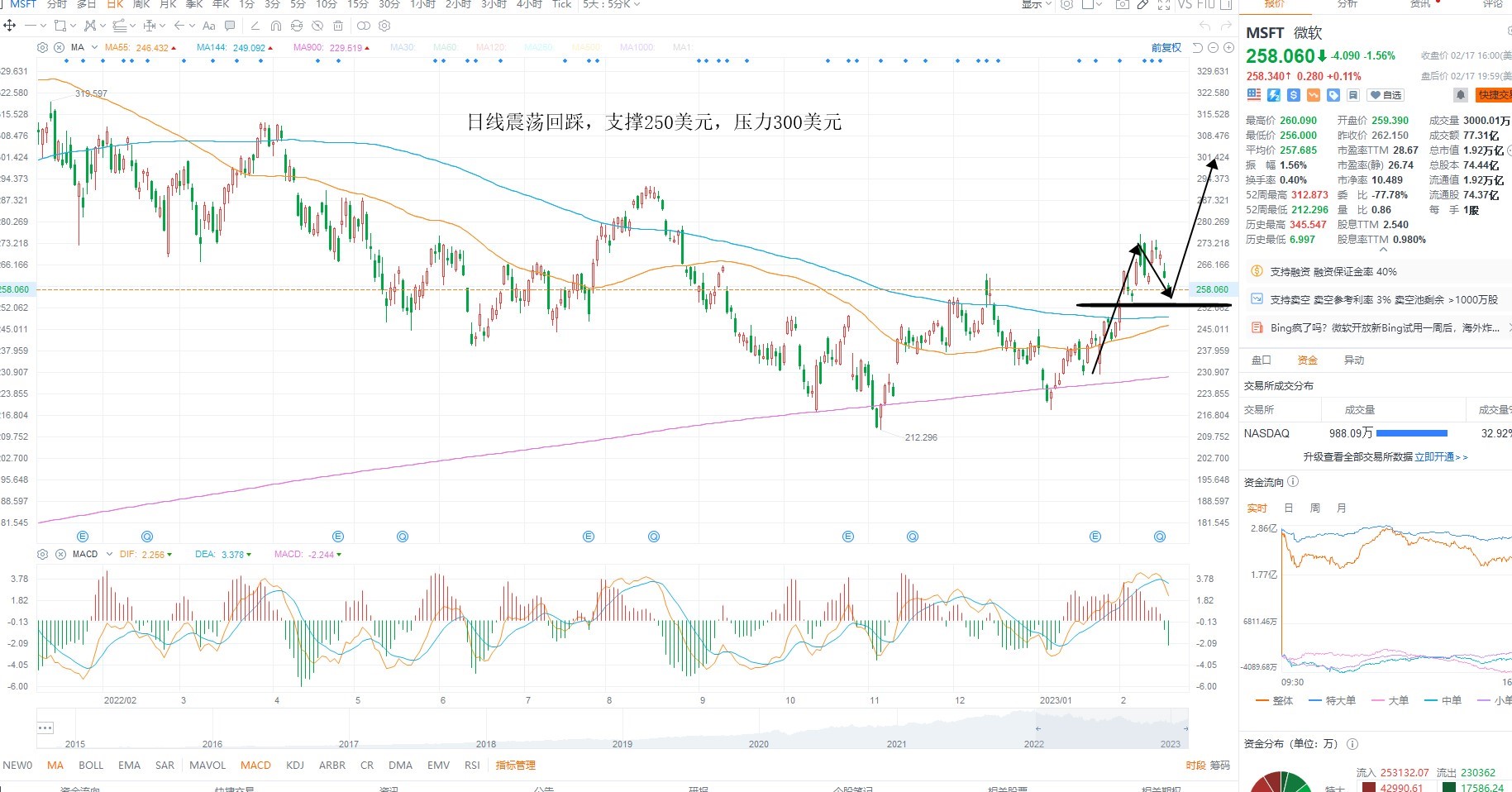Screen dimensions: 1512x792
Task: Click the blue price tag icon
Action: (x=1333, y=95)
